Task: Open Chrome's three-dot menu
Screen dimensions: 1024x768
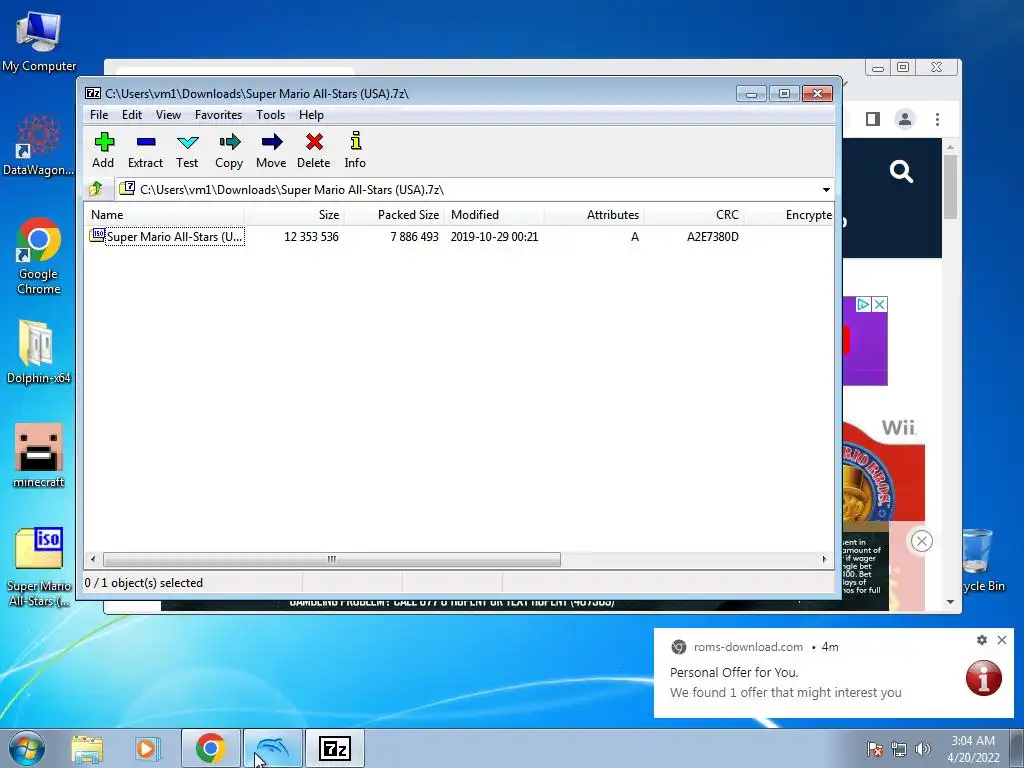Action: (937, 120)
